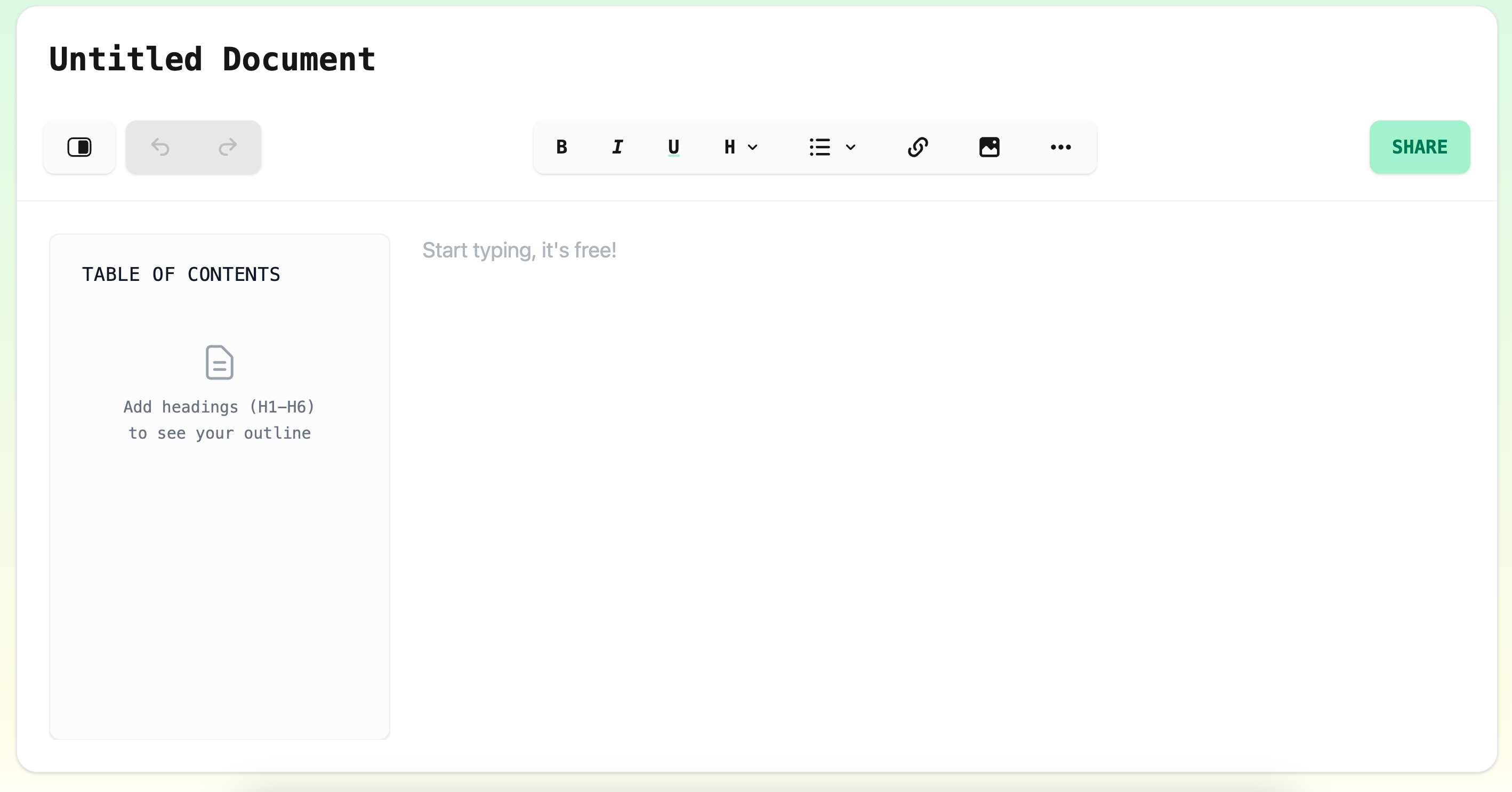Insert an image with picture icon

click(989, 147)
